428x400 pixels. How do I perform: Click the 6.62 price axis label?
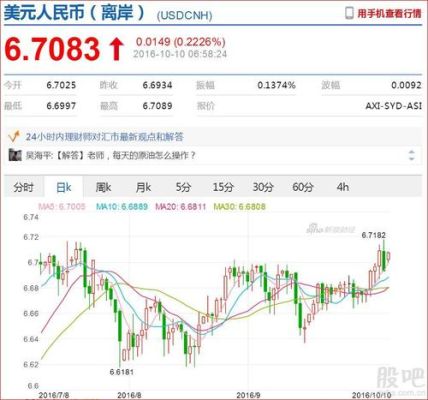tap(31, 364)
